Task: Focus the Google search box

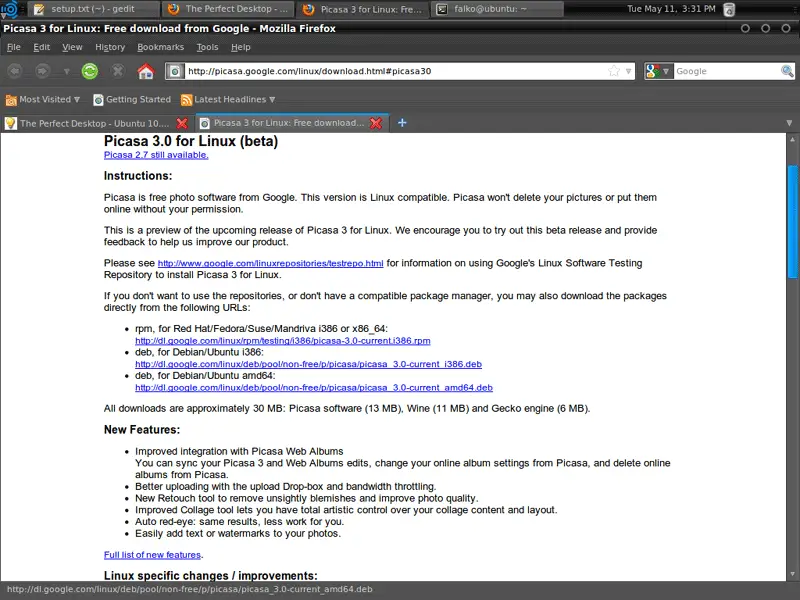Action: coord(727,71)
